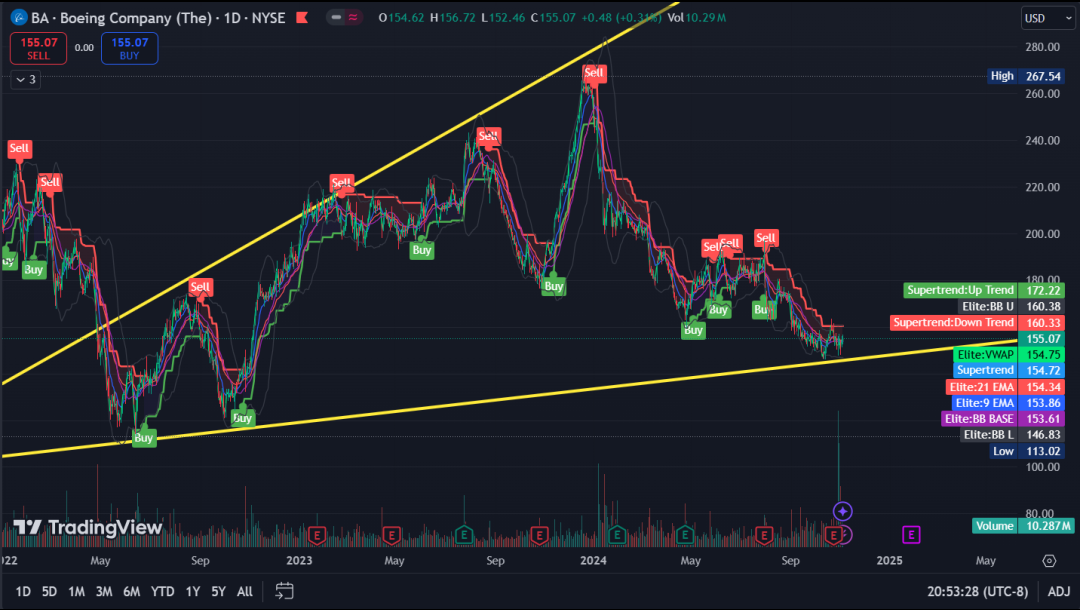Open the timezone menu showing 20:53:28 (UTC-8)

tap(977, 591)
